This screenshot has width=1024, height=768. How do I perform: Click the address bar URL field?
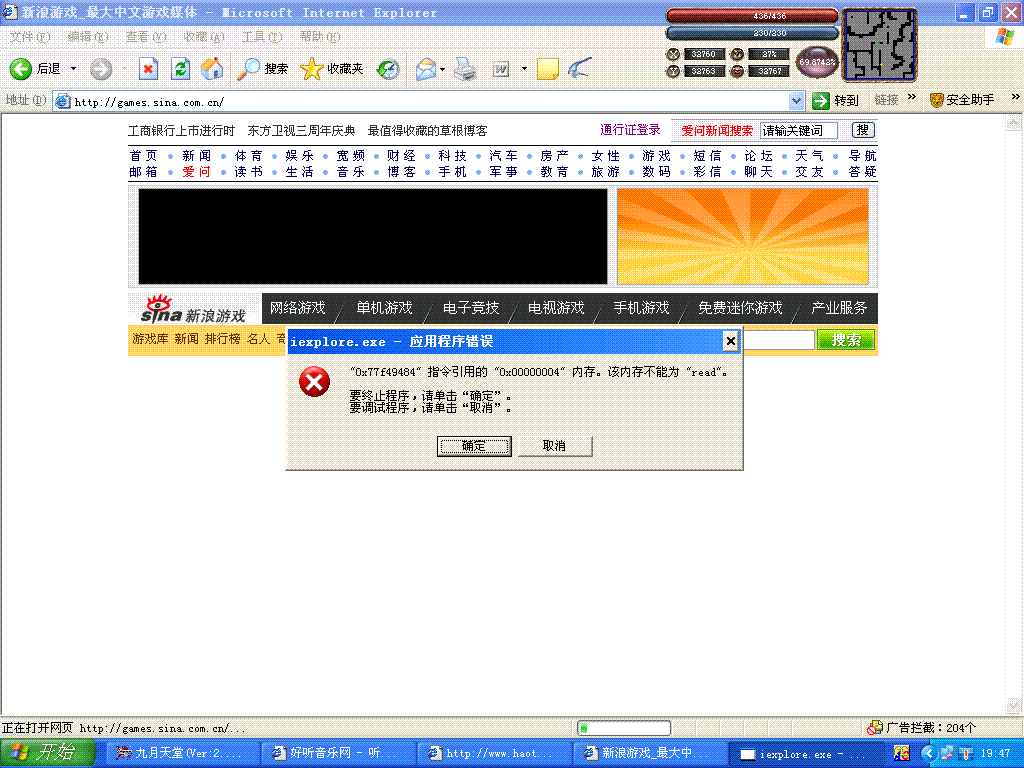tap(430, 101)
